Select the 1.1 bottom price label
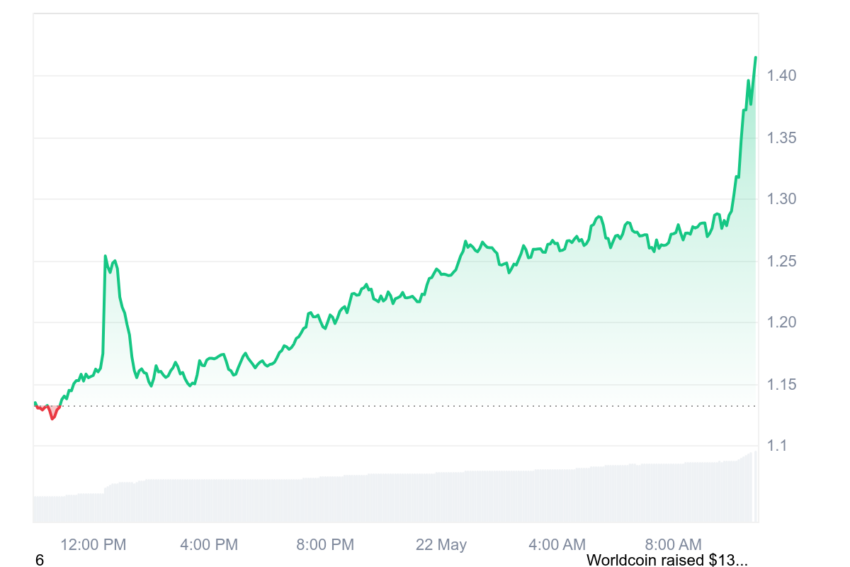Image resolution: width=850 pixels, height=567 pixels. pyautogui.click(x=776, y=446)
